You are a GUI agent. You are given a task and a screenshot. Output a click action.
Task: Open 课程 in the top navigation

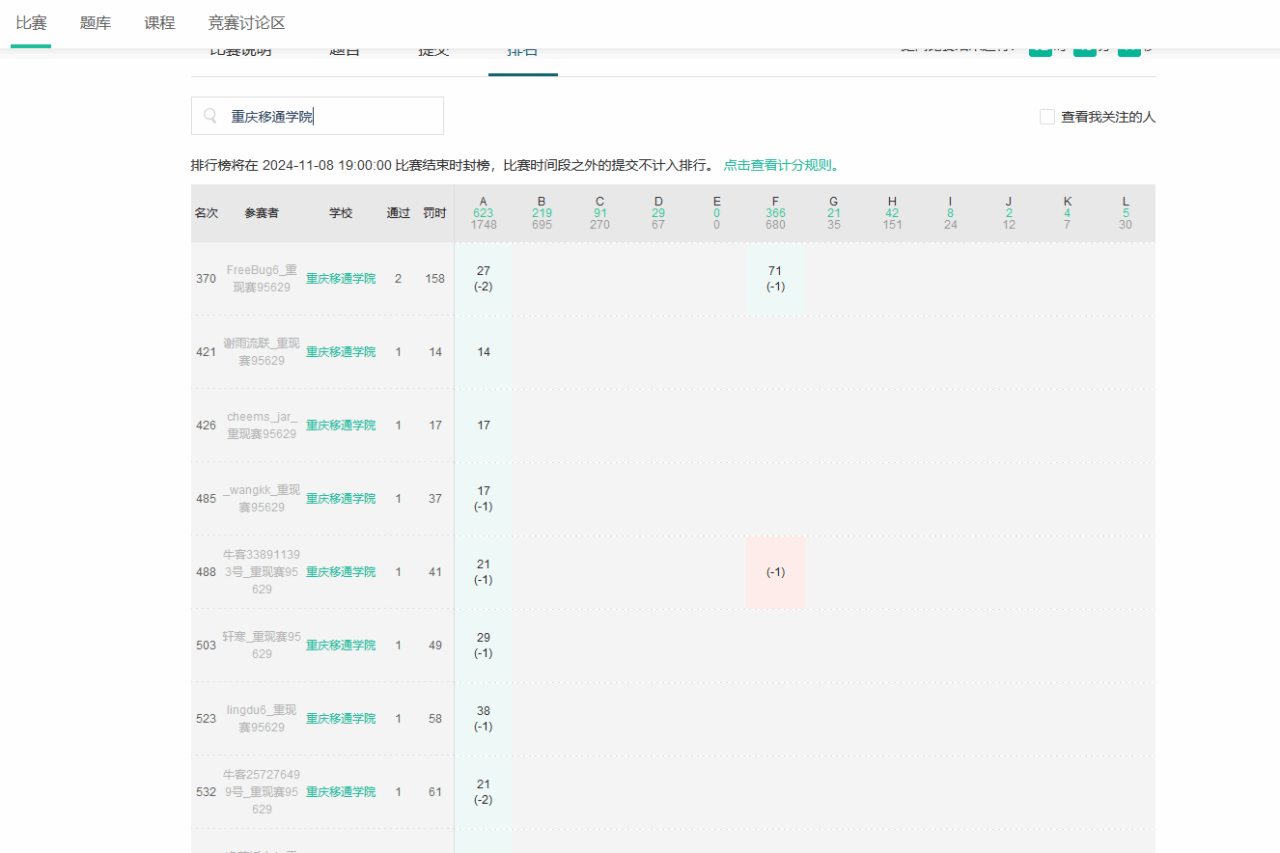click(x=159, y=23)
